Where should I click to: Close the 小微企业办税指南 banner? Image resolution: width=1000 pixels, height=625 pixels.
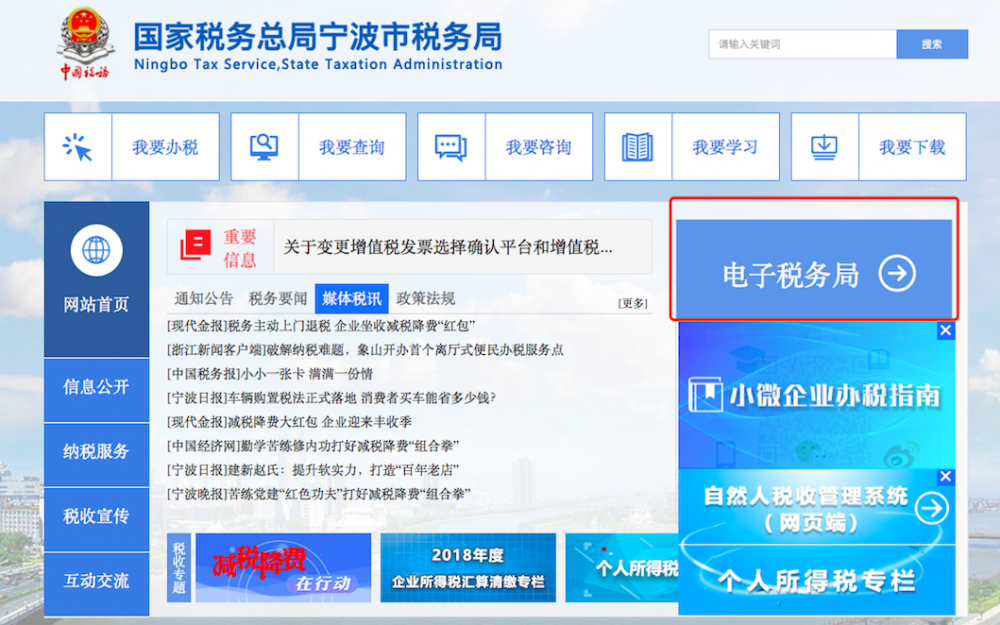(x=945, y=330)
